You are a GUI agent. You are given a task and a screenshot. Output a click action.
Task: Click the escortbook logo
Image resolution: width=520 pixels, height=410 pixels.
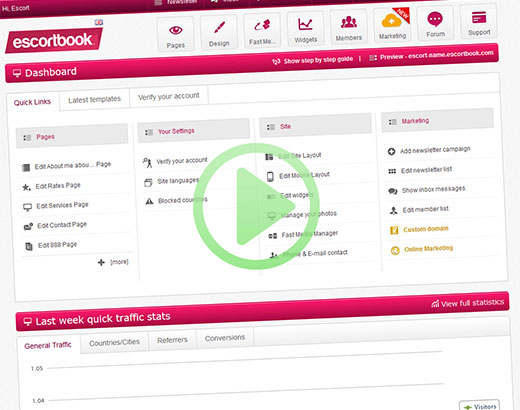point(53,41)
